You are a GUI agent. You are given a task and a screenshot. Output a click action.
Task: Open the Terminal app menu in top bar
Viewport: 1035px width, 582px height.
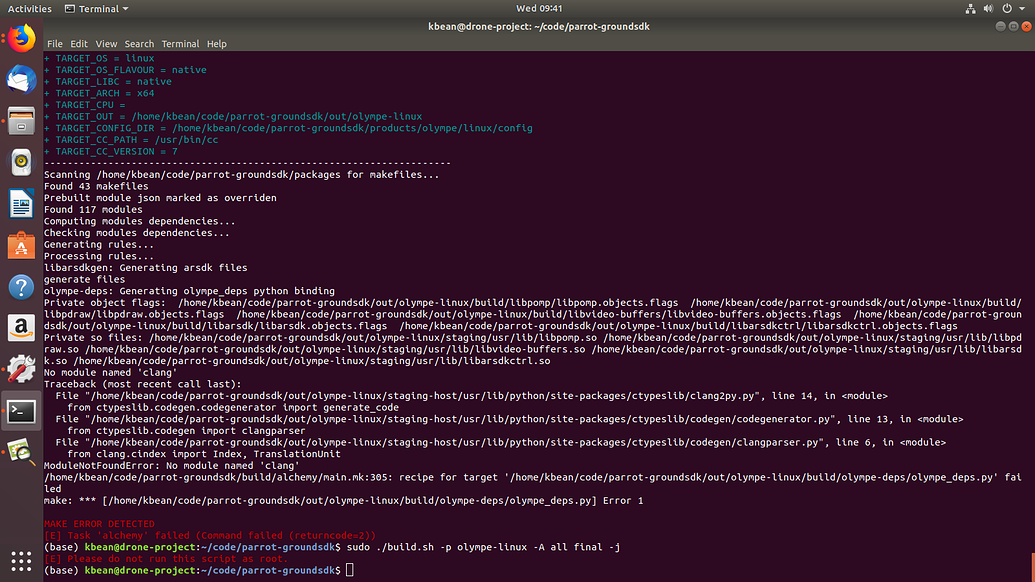pos(97,8)
